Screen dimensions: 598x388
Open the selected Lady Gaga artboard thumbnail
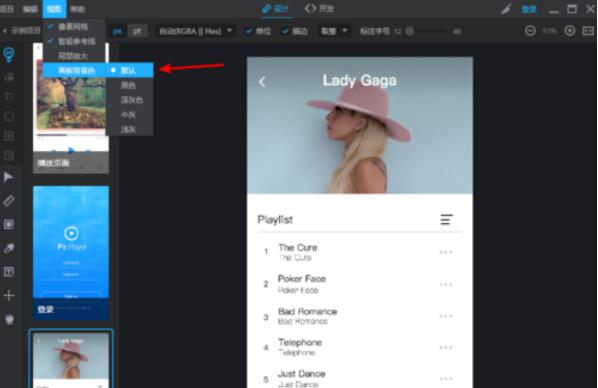pyautogui.click(x=71, y=359)
